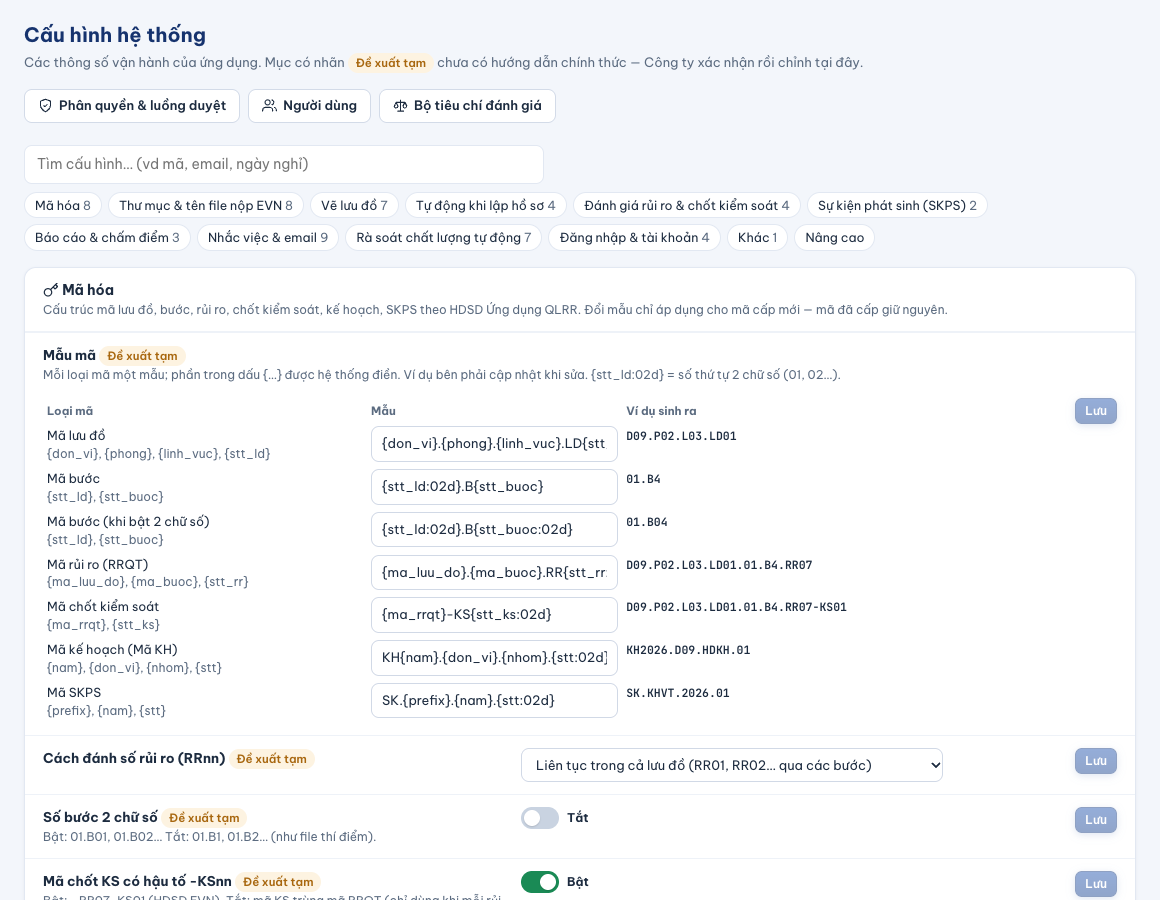Open Đánh giá rủi ro & chốt kiểm soát chip
Image resolution: width=1160 pixels, height=900 pixels.
(687, 206)
